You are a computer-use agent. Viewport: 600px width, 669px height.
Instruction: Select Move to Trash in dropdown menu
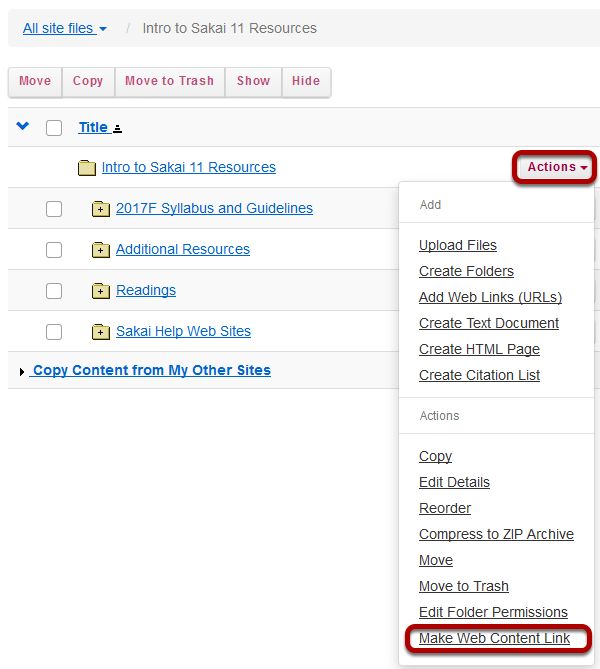click(463, 586)
